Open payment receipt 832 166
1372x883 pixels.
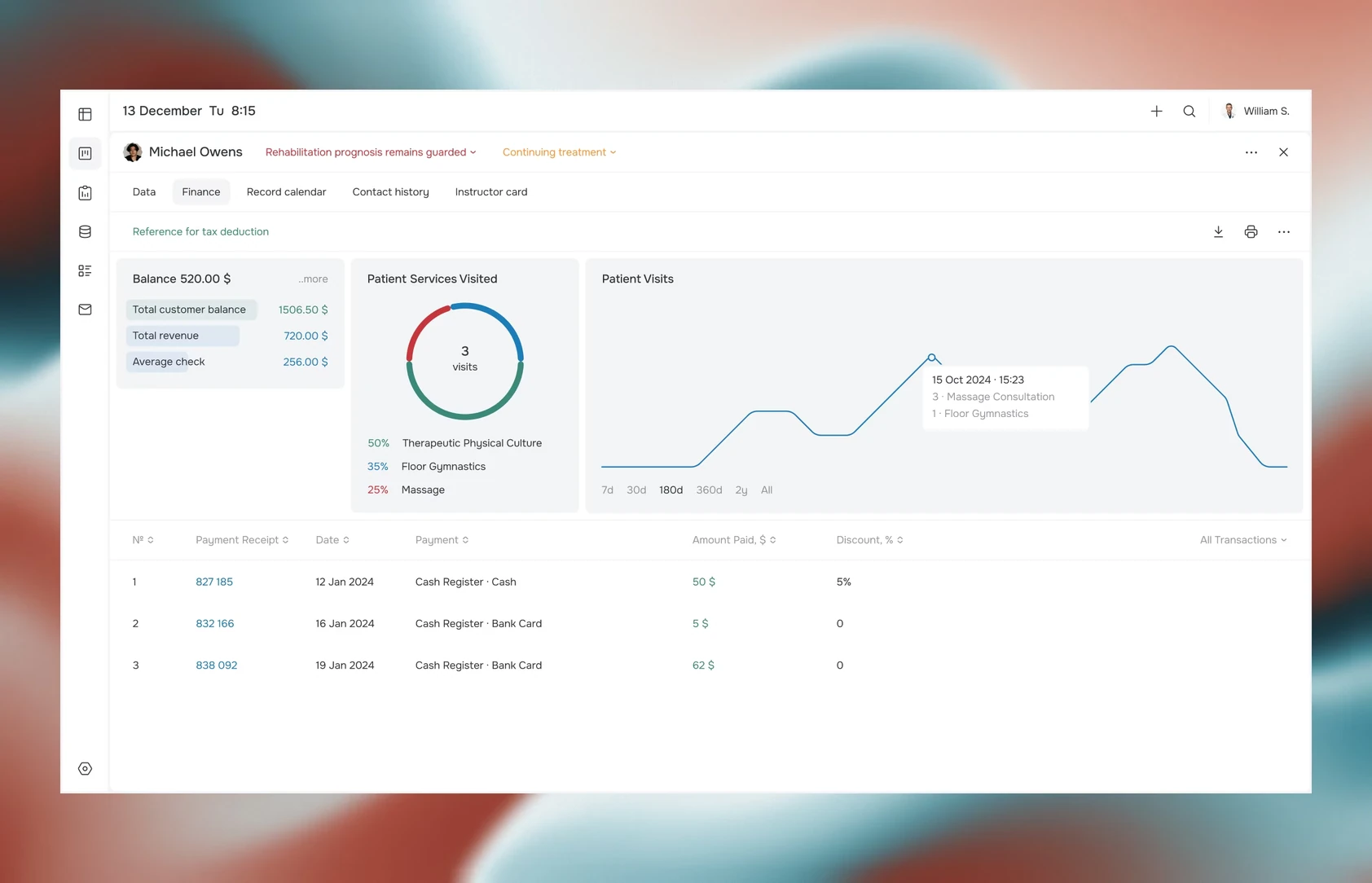click(x=215, y=624)
